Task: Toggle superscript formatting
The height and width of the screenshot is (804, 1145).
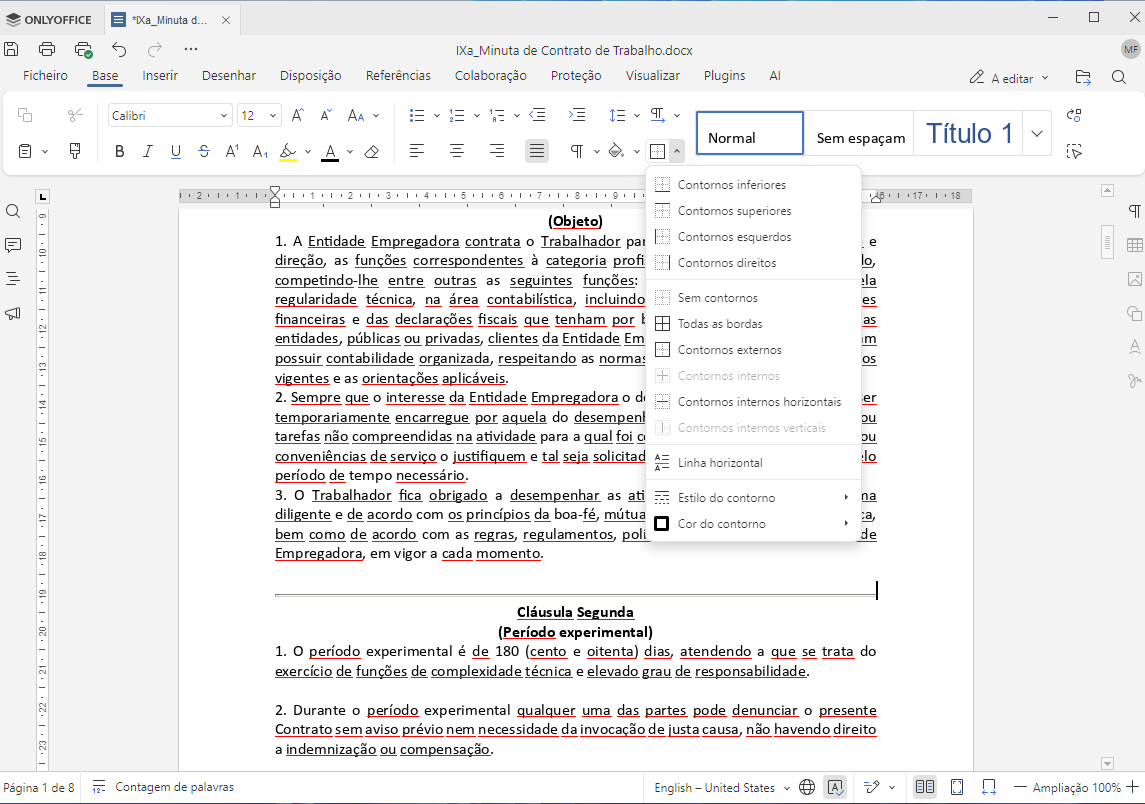Action: 232,151
